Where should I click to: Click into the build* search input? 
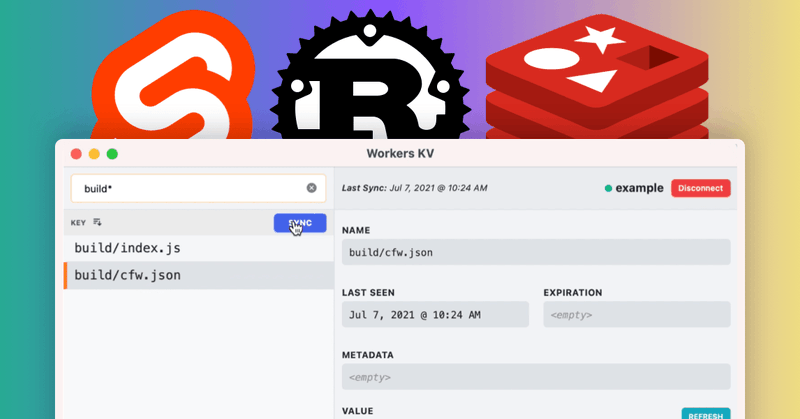[x=198, y=188]
